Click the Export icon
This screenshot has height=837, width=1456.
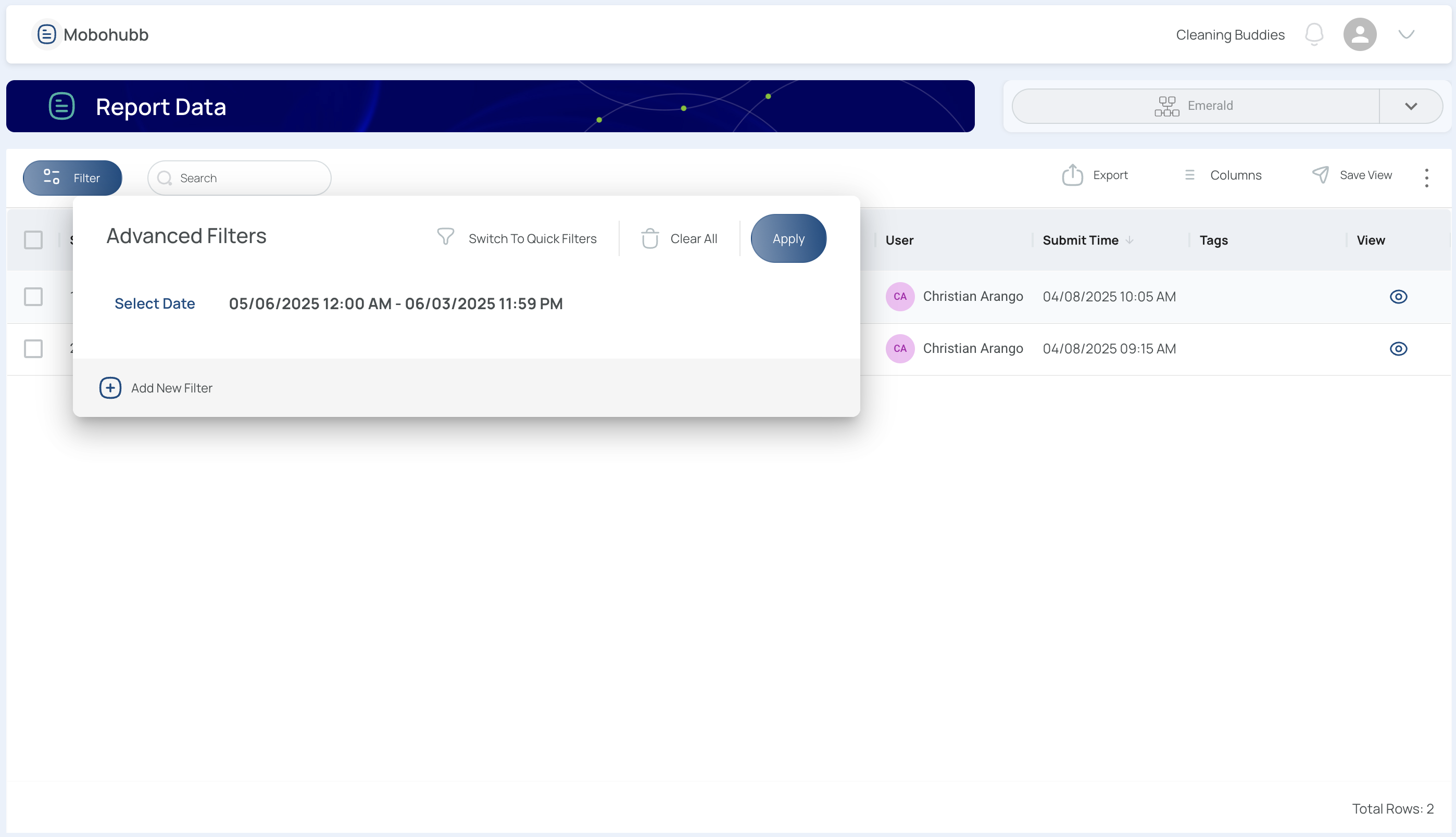pyautogui.click(x=1072, y=175)
